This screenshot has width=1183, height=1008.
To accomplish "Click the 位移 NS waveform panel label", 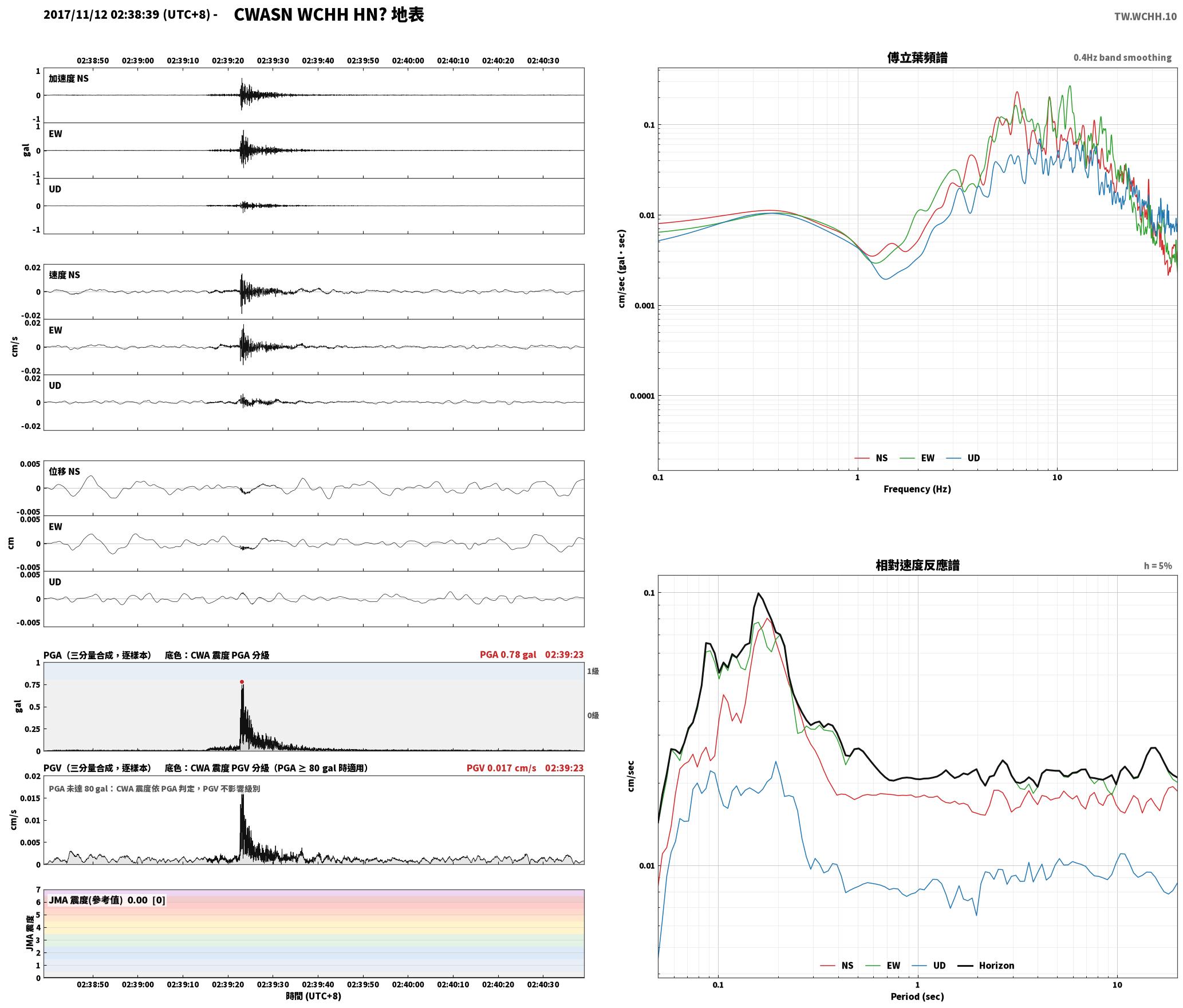I will point(64,471).
